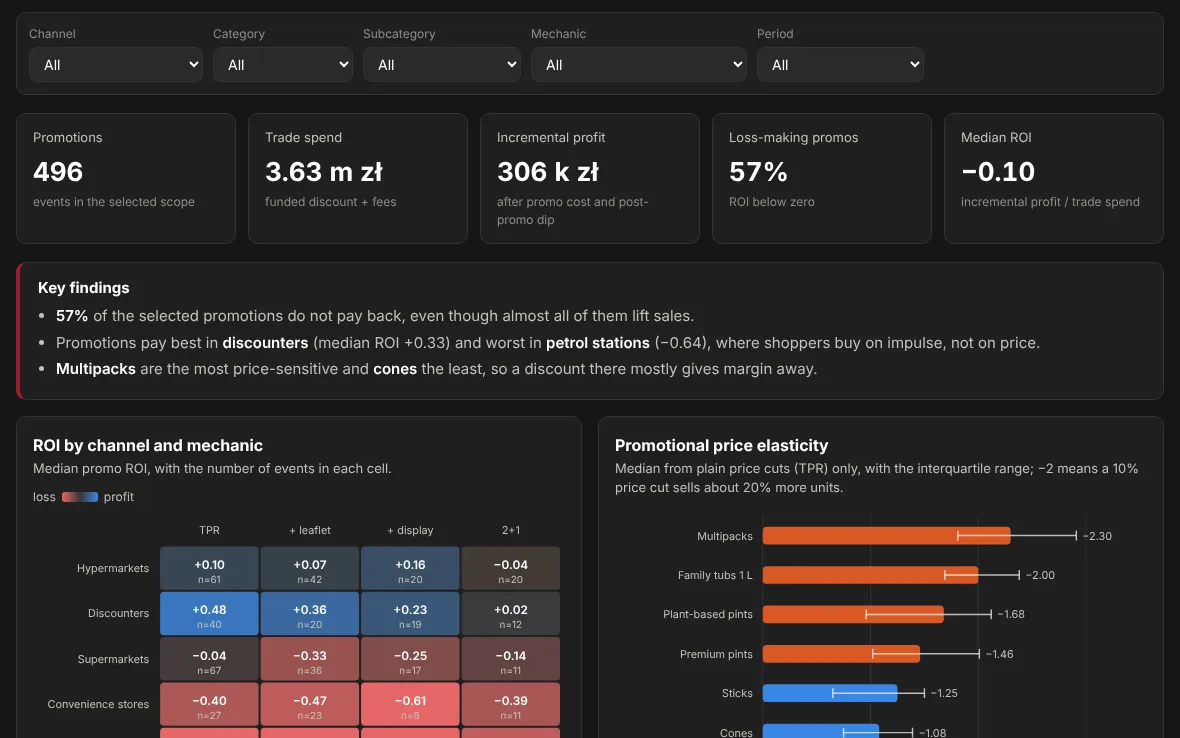Select Convenience stores 2+1 cell −0.39
Screen dimensions: 1180x738
(x=510, y=704)
